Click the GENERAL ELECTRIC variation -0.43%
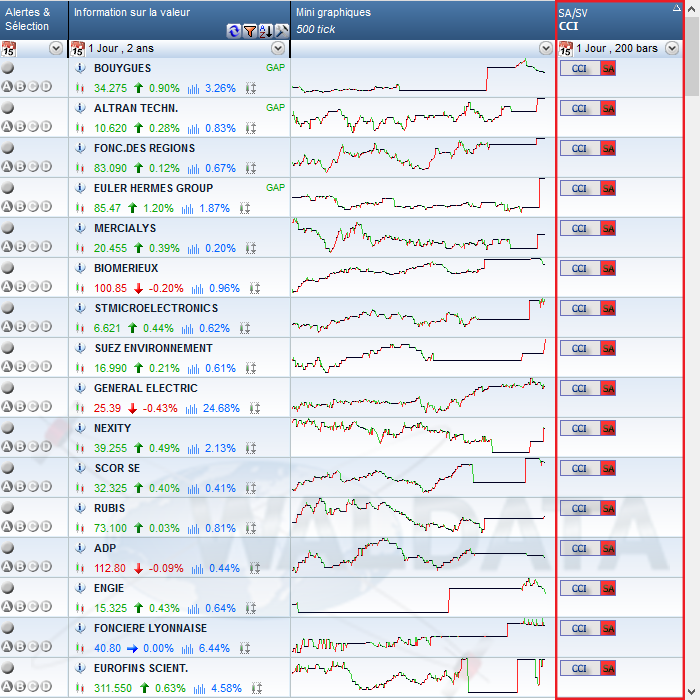 pos(160,408)
